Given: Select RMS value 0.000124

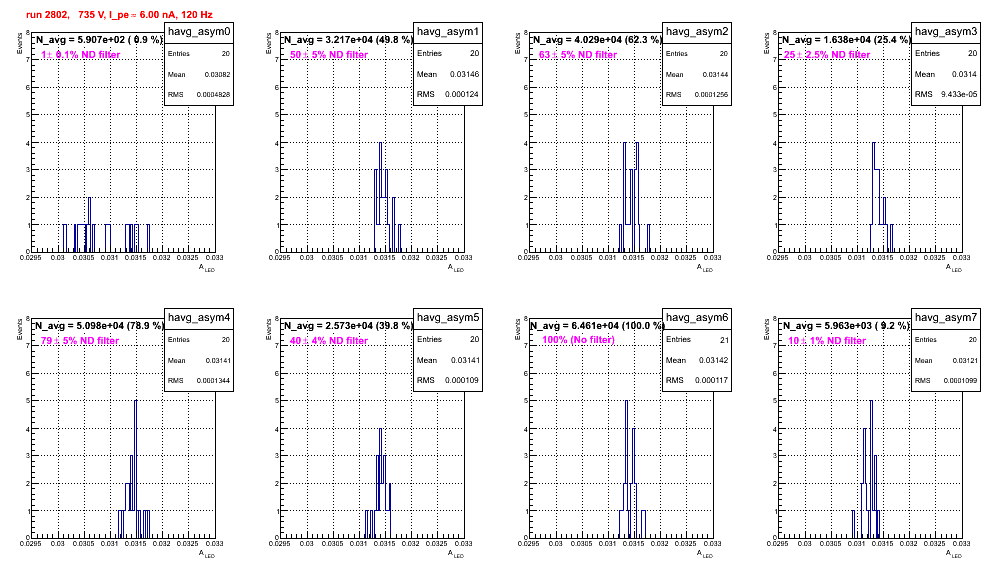Looking at the screenshot, I should 462,94.
